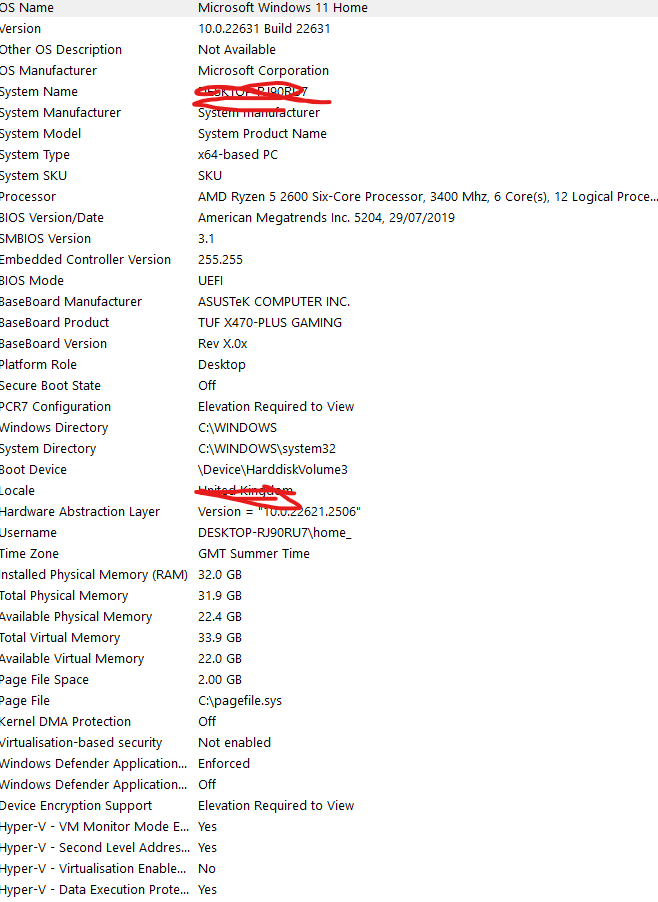Select the 'GMT Summer Time' value
The width and height of the screenshot is (658, 902).
pos(254,554)
